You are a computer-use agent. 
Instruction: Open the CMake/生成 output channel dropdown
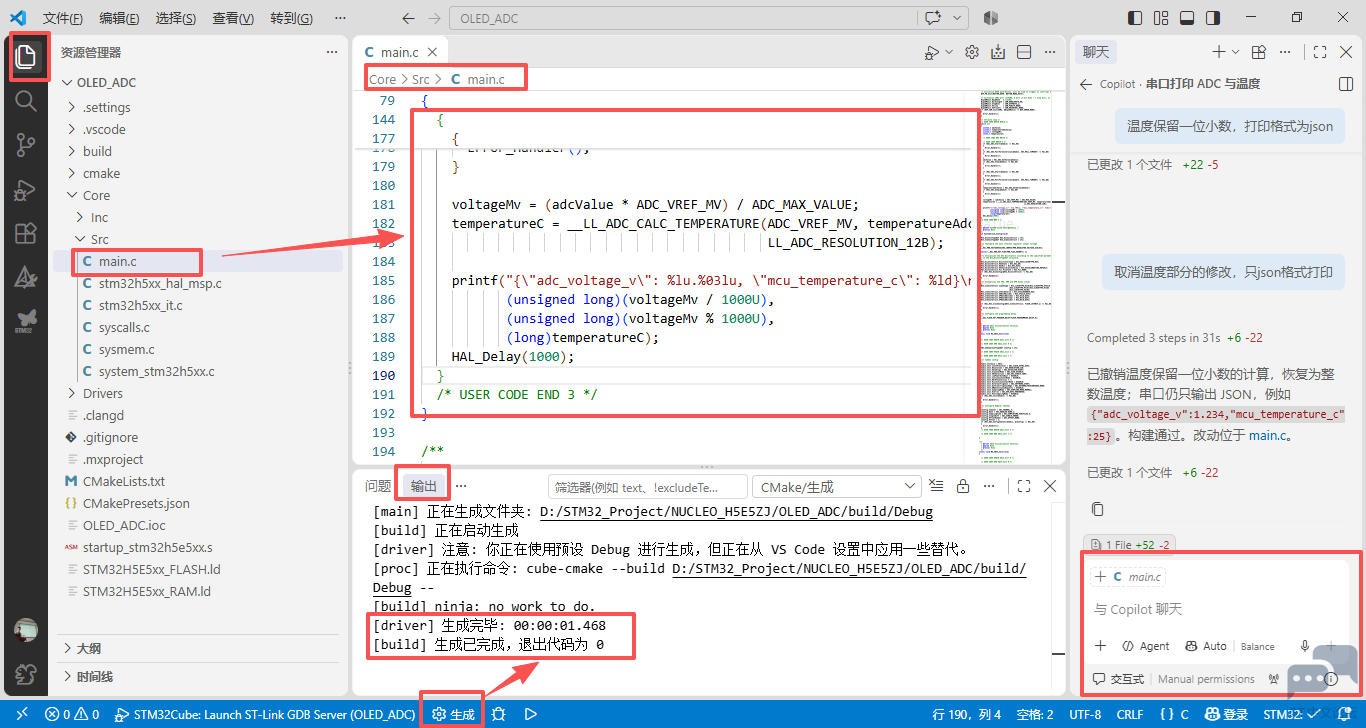tap(836, 486)
